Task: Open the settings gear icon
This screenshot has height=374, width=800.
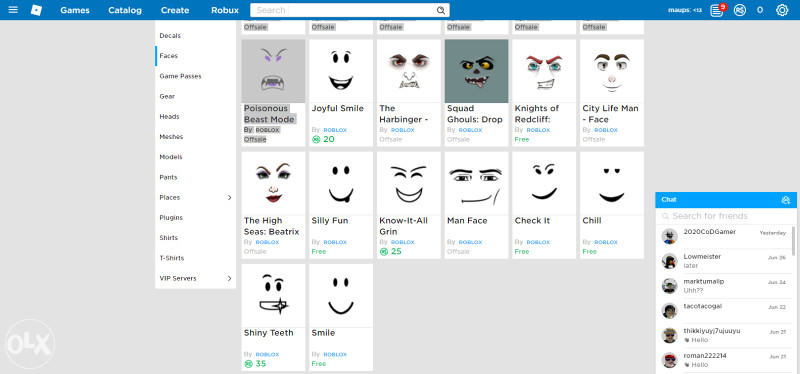Action: point(782,10)
